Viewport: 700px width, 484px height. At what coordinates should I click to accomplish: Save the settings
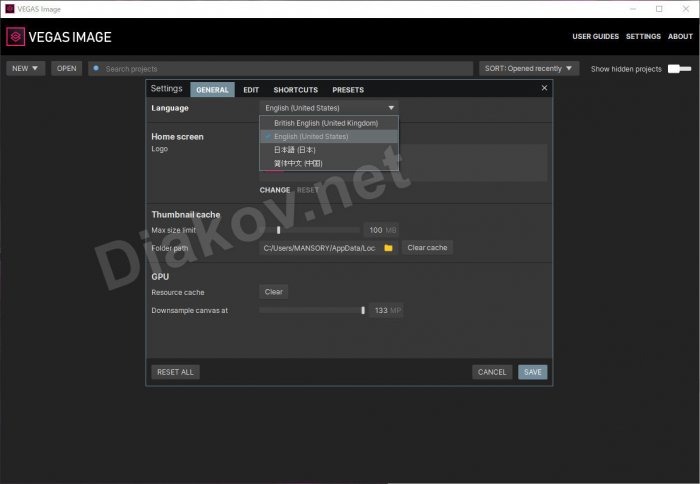coord(533,372)
